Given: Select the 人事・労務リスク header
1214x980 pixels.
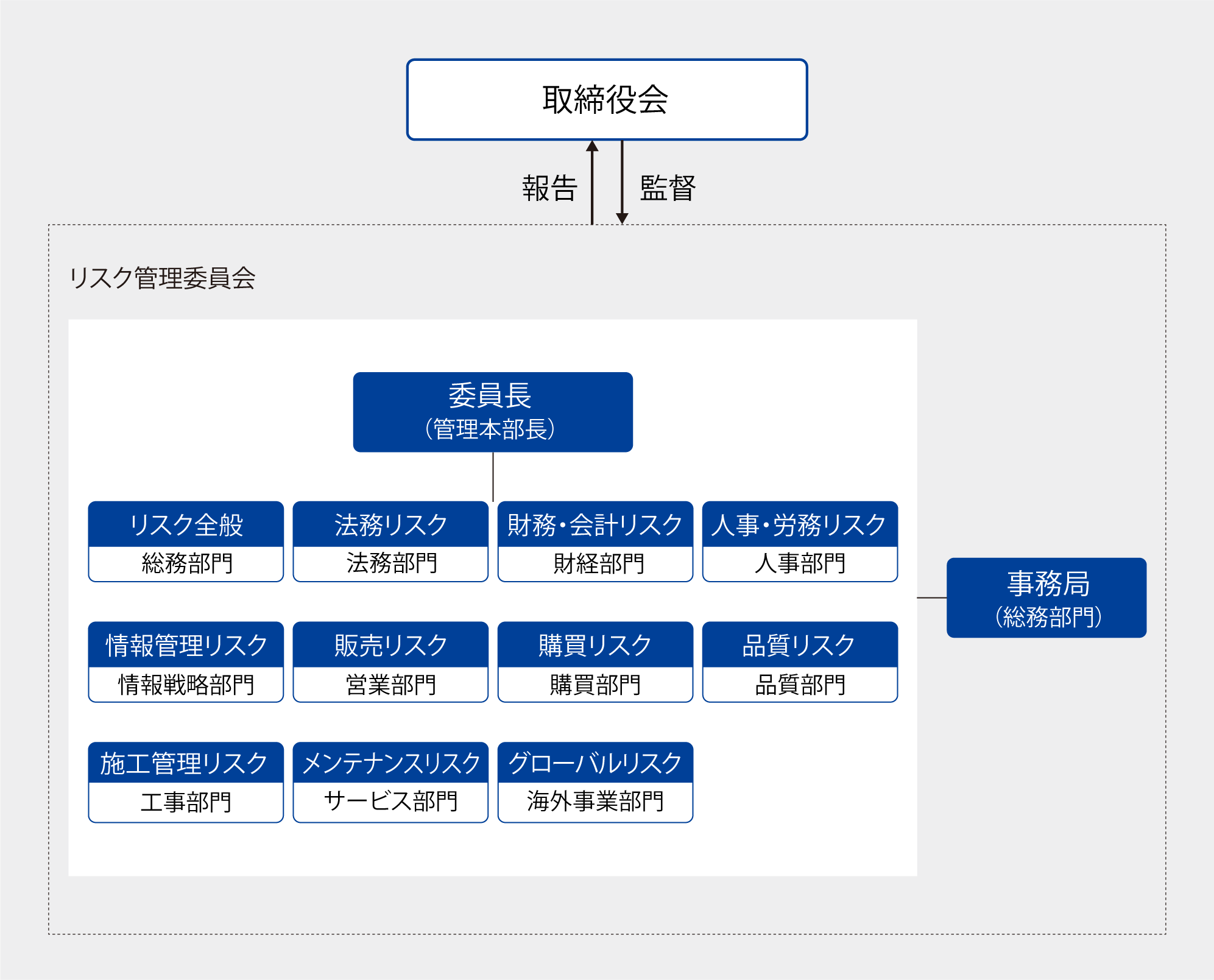Looking at the screenshot, I should click(x=800, y=524).
